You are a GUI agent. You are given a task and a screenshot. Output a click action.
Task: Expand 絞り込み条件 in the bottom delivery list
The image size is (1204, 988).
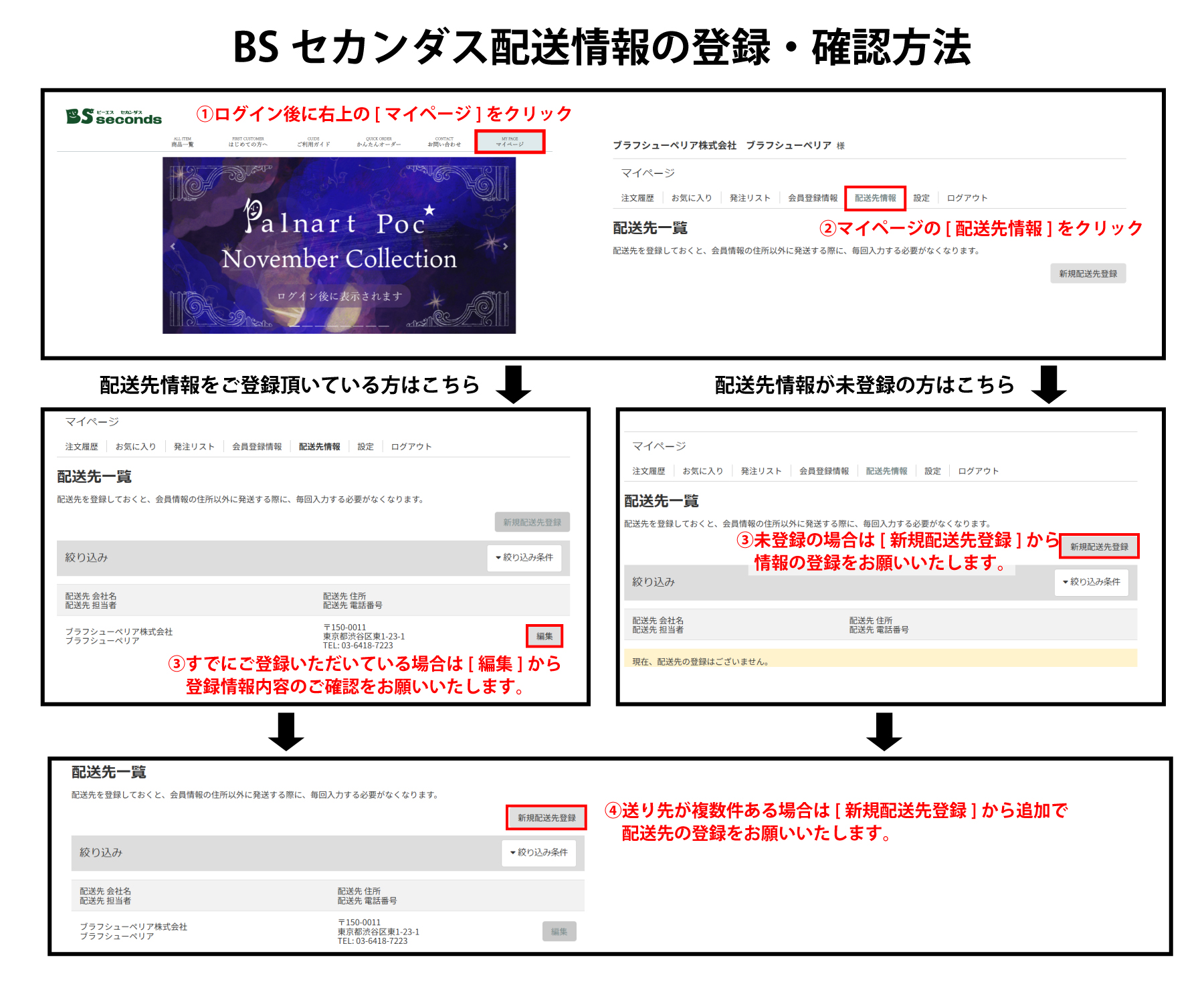point(538,852)
